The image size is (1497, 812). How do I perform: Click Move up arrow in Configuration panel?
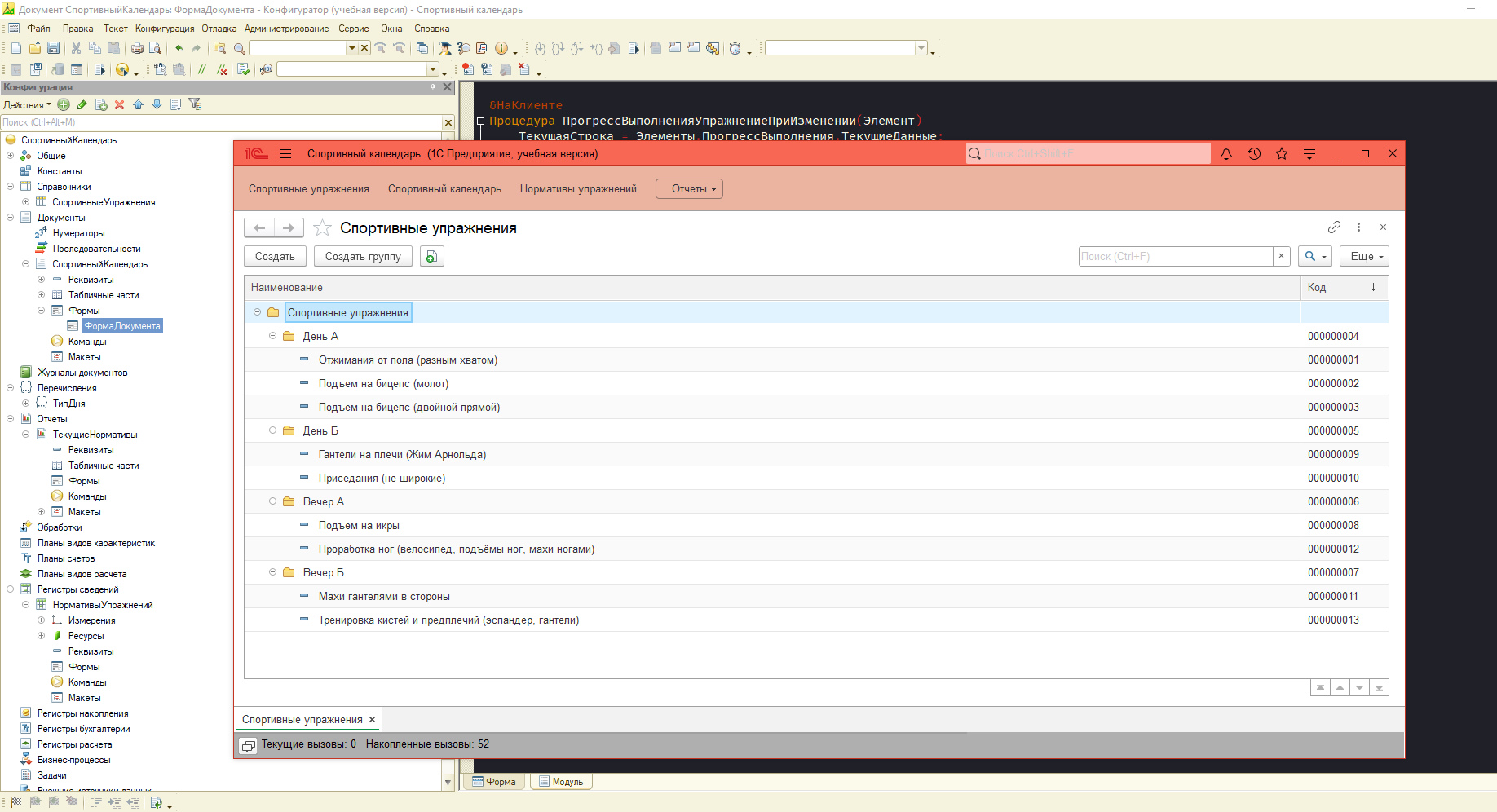(138, 104)
